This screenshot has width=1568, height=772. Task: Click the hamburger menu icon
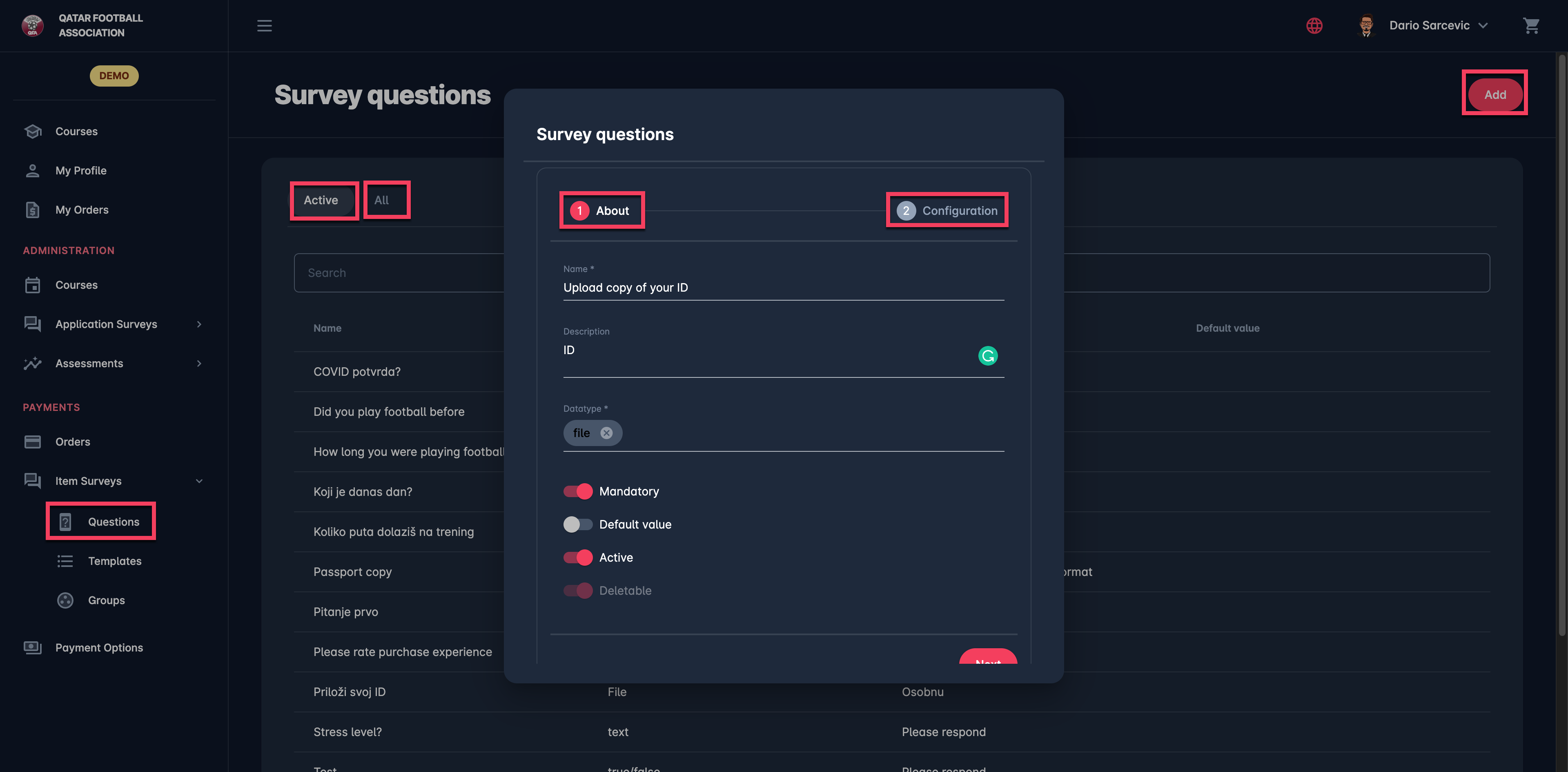tap(264, 26)
